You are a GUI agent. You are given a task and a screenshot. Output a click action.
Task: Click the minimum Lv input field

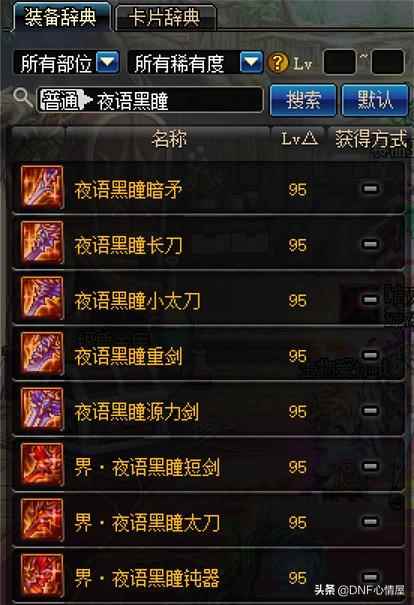click(340, 62)
